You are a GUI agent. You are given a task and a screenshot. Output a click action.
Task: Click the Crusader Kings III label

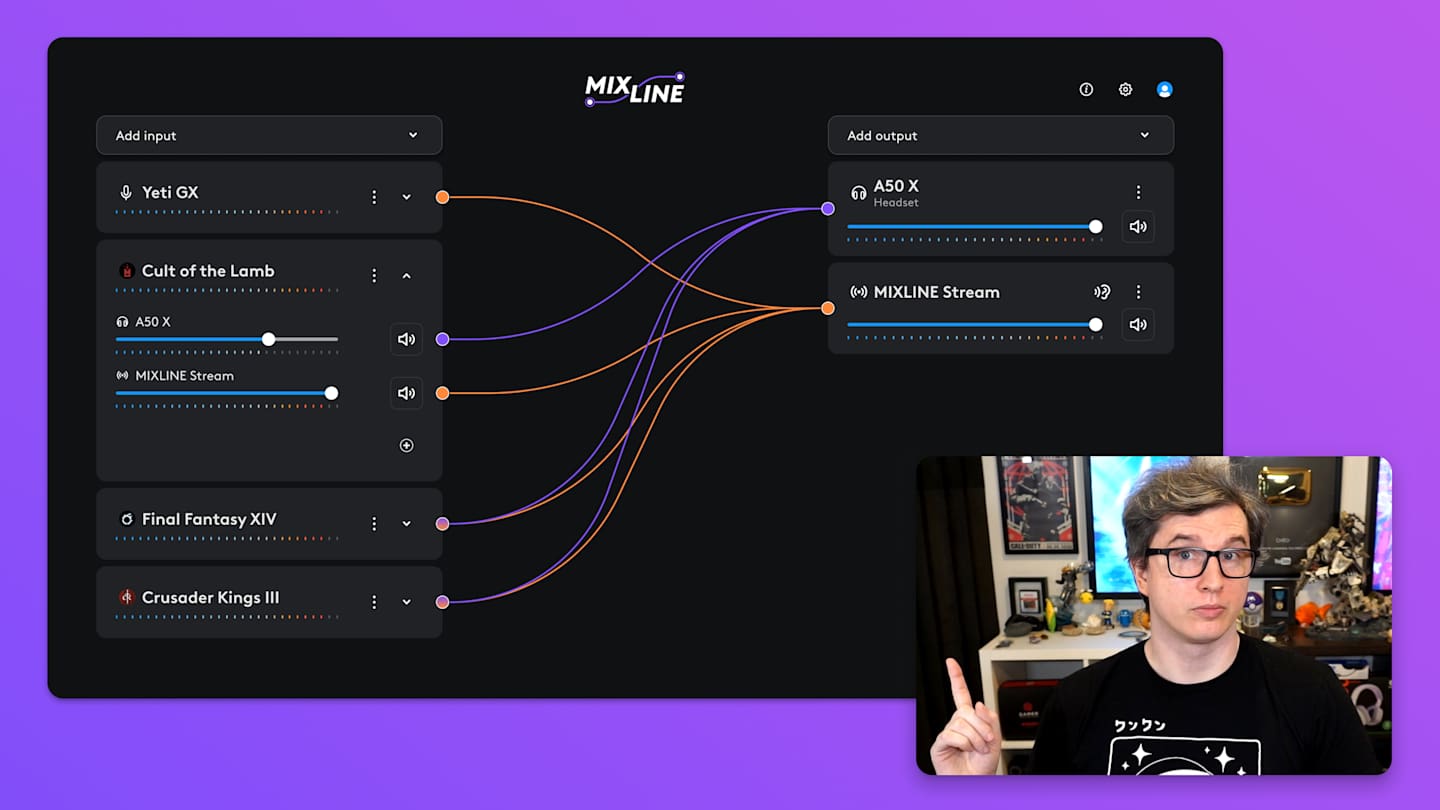[x=210, y=597]
